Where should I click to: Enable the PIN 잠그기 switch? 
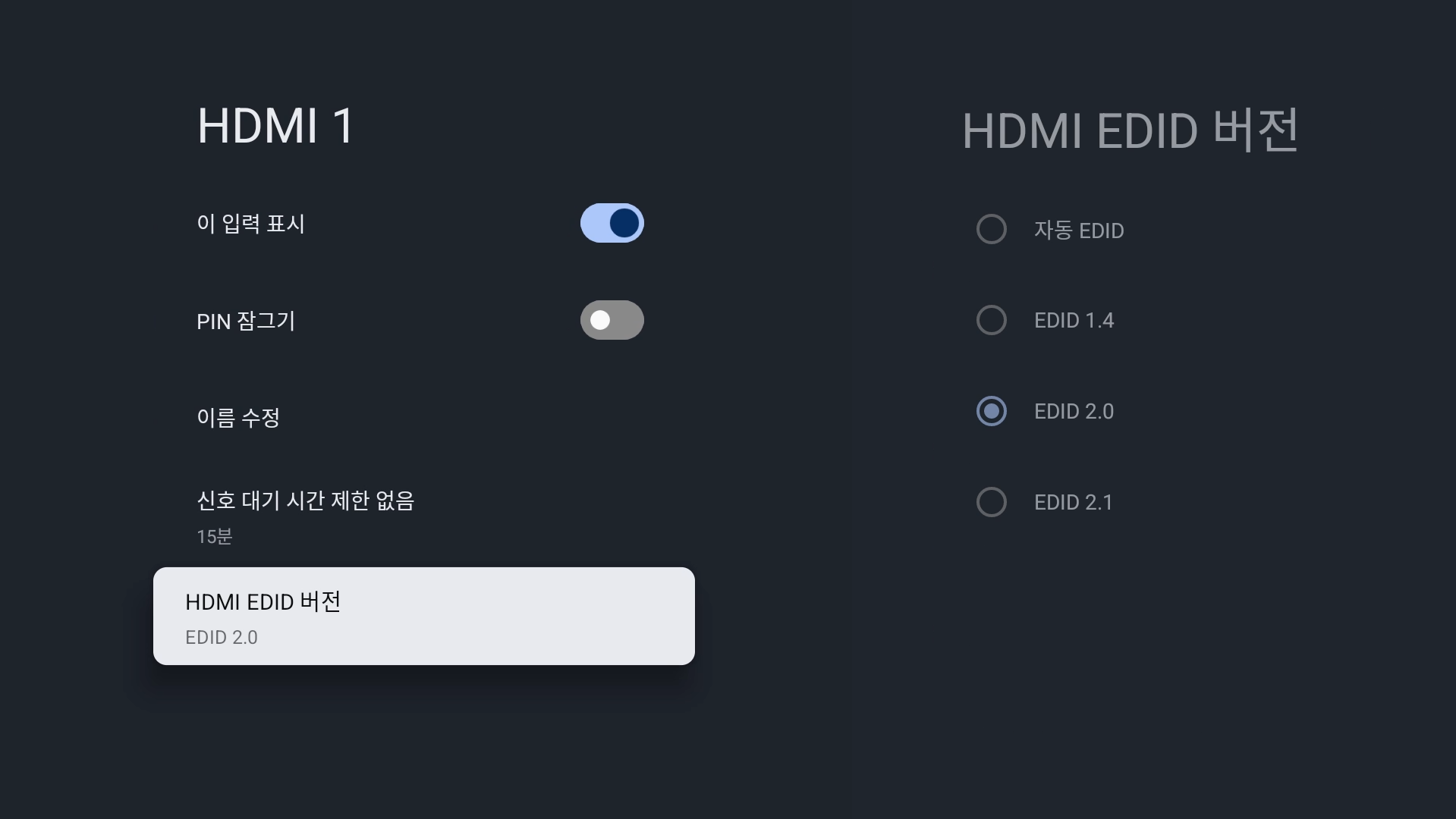tap(612, 320)
